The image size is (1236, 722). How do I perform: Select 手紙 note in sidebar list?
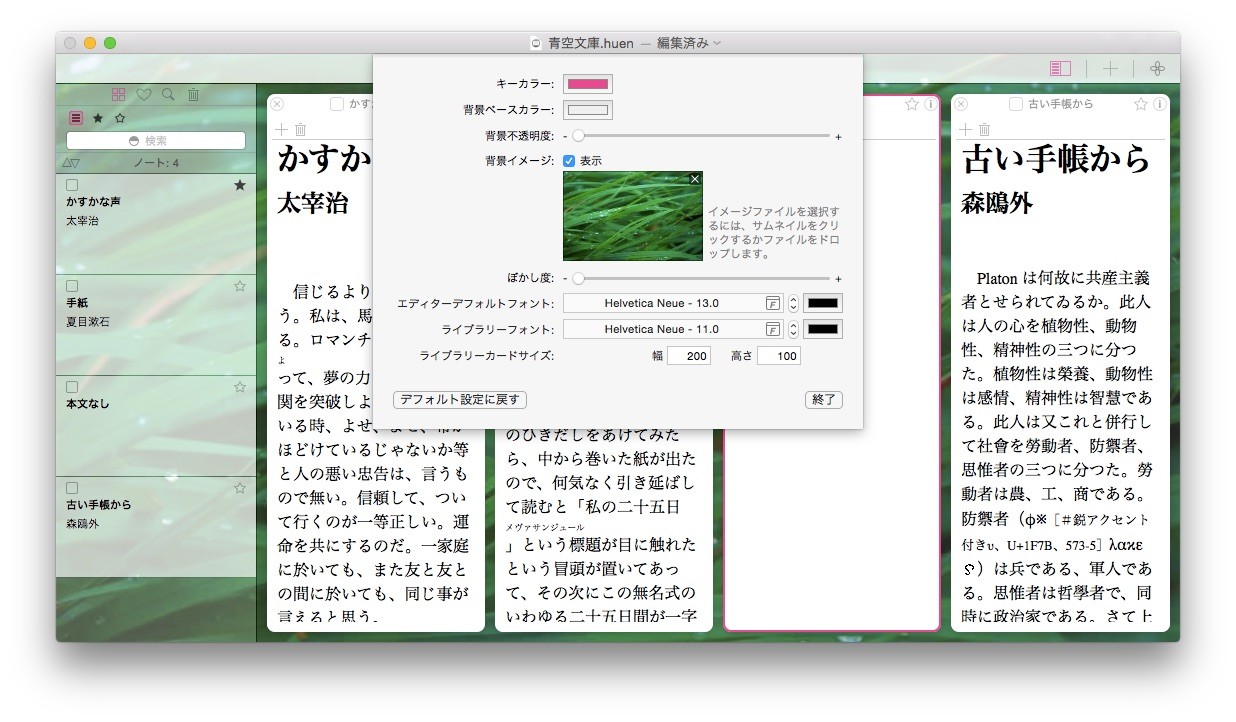(156, 325)
